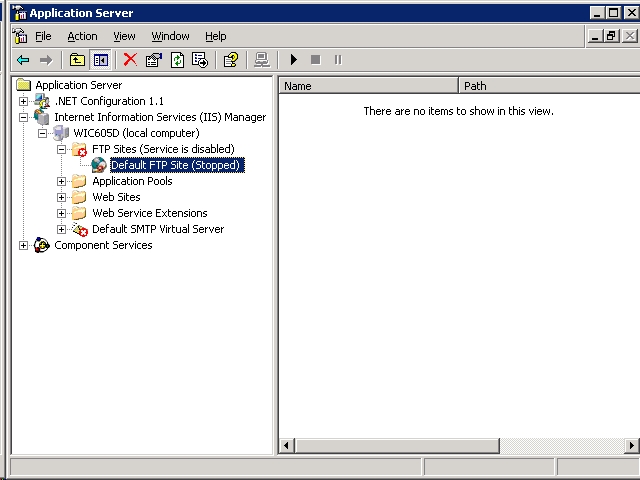Expand the .NET Configuration 1.1 node

[x=24, y=101]
